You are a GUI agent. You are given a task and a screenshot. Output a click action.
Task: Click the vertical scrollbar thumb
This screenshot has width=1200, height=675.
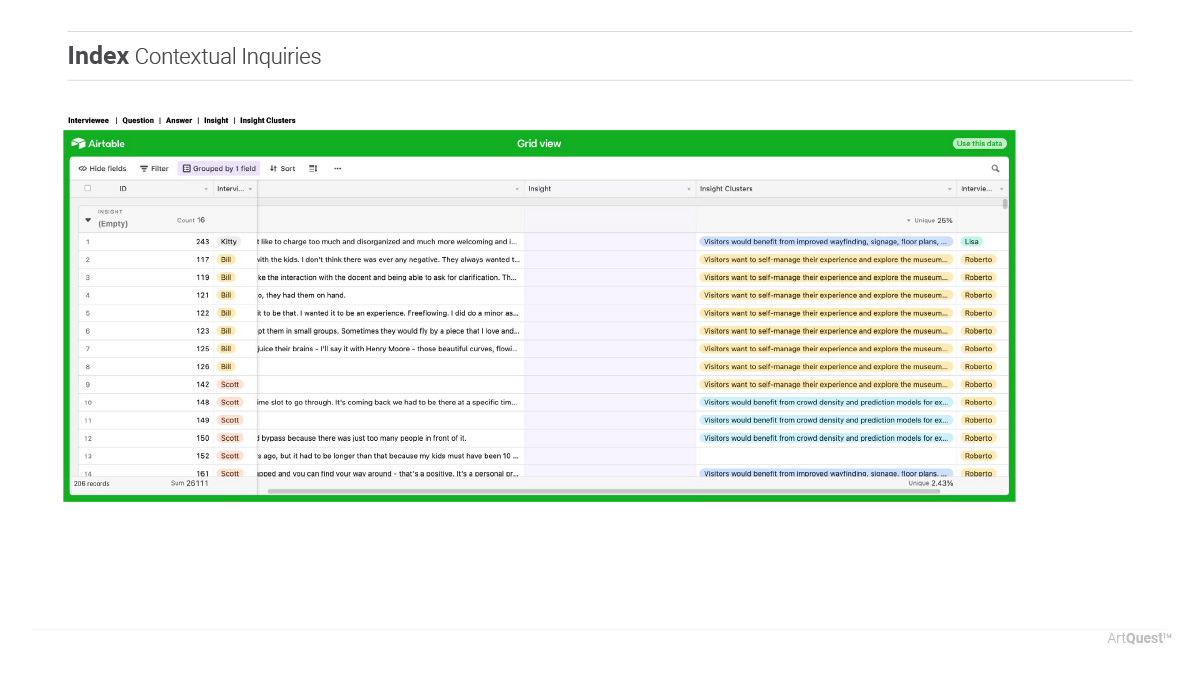(x=1005, y=204)
